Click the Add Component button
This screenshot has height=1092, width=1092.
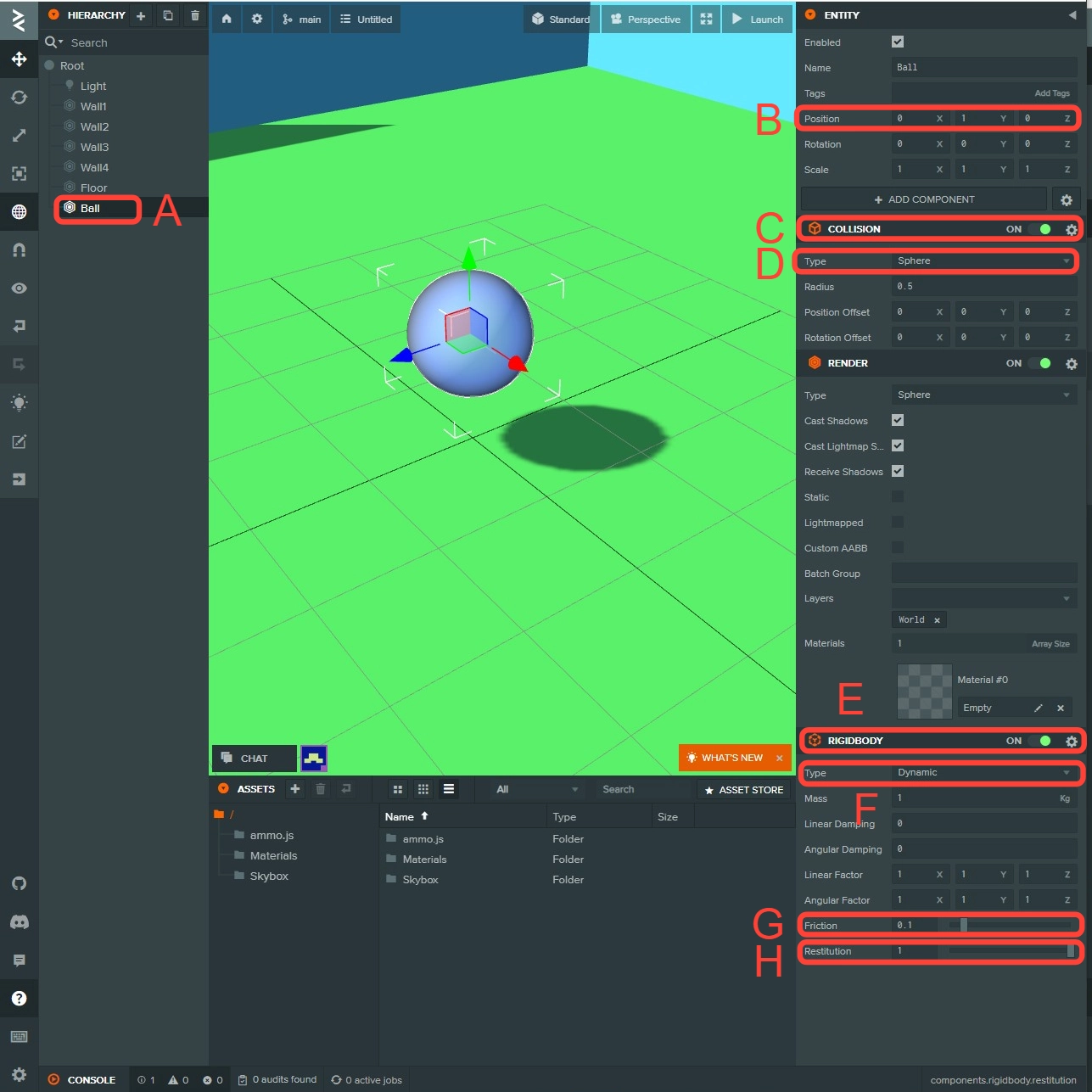924,199
